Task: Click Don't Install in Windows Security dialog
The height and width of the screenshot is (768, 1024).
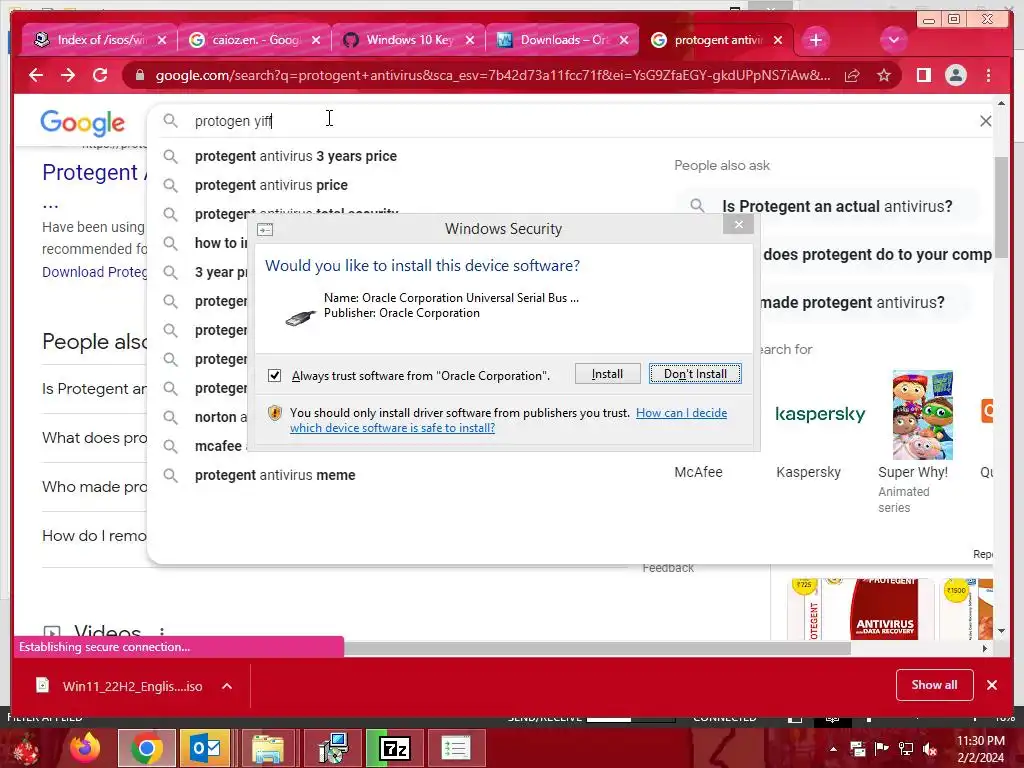Action: (695, 374)
